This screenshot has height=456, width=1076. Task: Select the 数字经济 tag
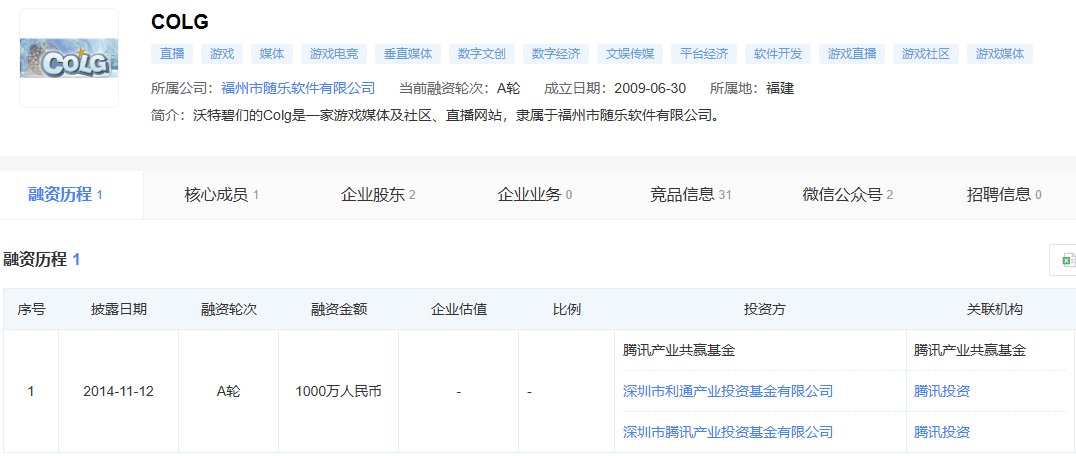tap(556, 54)
